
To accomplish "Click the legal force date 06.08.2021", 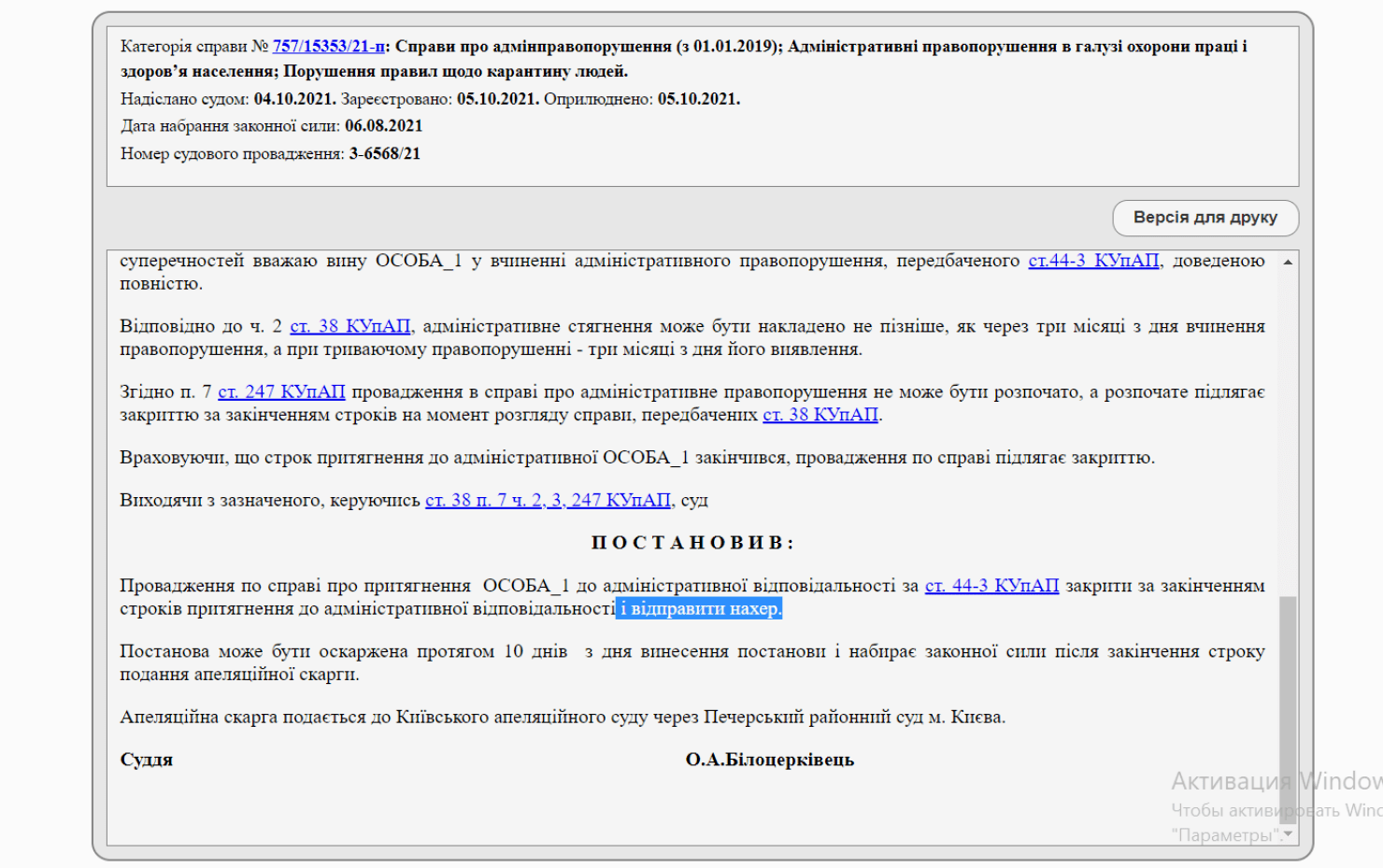I will click(383, 126).
